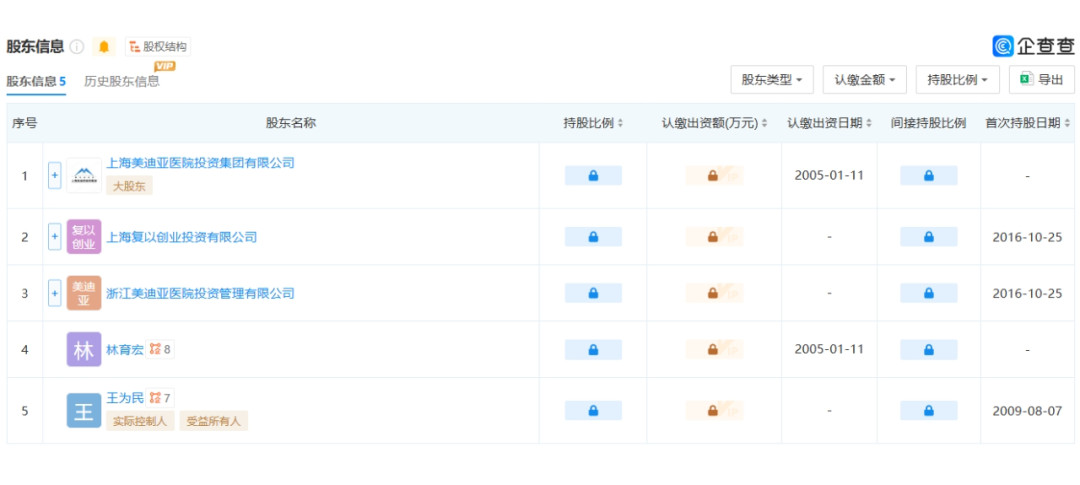Open 认缴金额 dropdown filter
Image resolution: width=1080 pixels, height=485 pixels.
coord(864,80)
